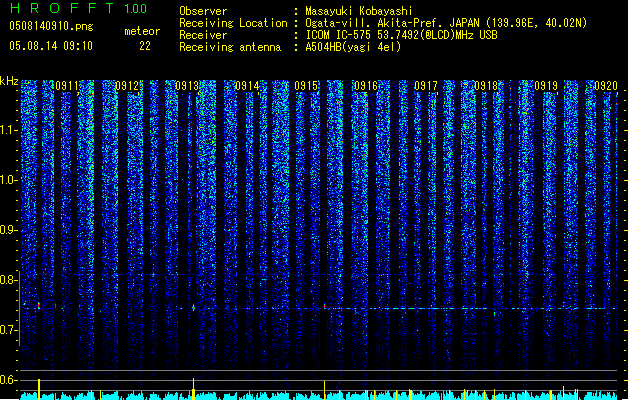Click the yellow spike after 0915
The height and width of the screenshot is (400, 629).
click(x=325, y=390)
